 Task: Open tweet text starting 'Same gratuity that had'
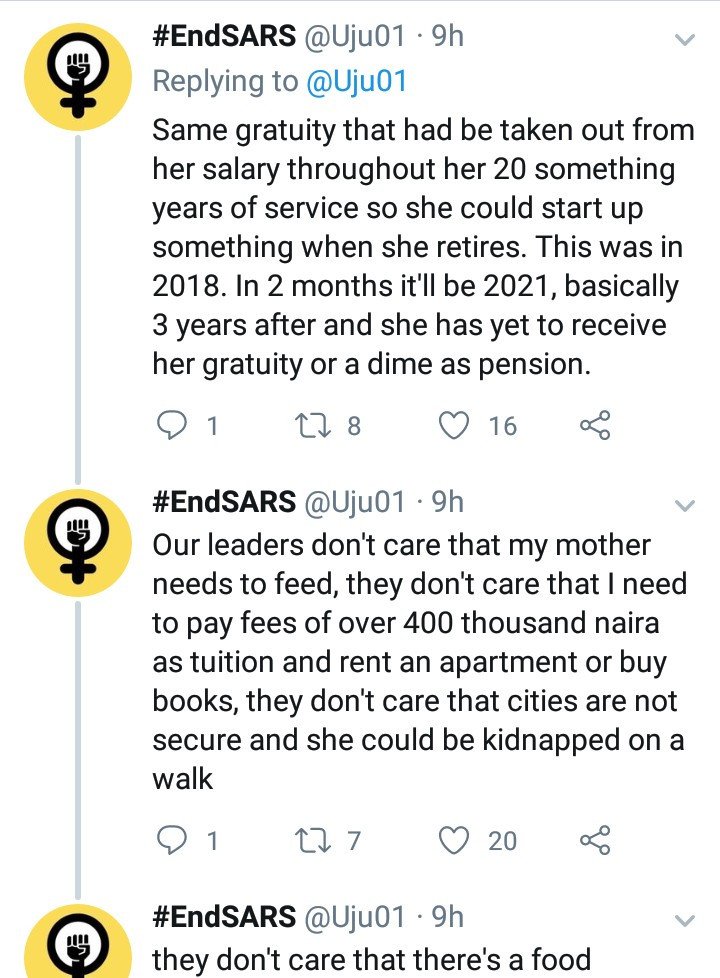[424, 247]
